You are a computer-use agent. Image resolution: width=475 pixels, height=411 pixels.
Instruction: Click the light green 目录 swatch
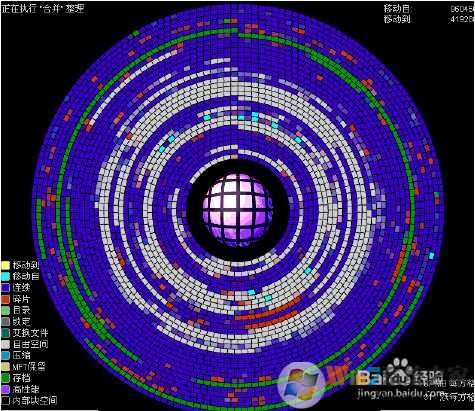[x=6, y=310]
